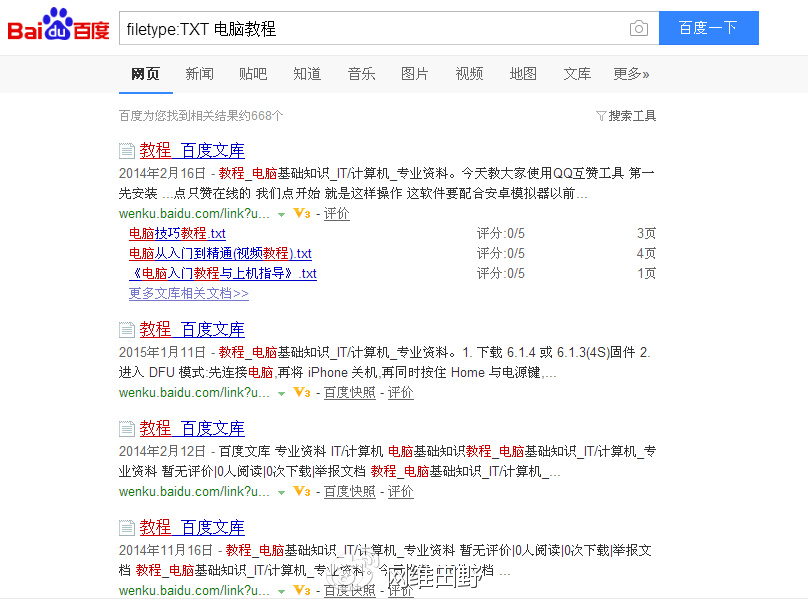The image size is (808, 599).
Task: Switch to the 新闻 tab
Action: click(x=199, y=74)
